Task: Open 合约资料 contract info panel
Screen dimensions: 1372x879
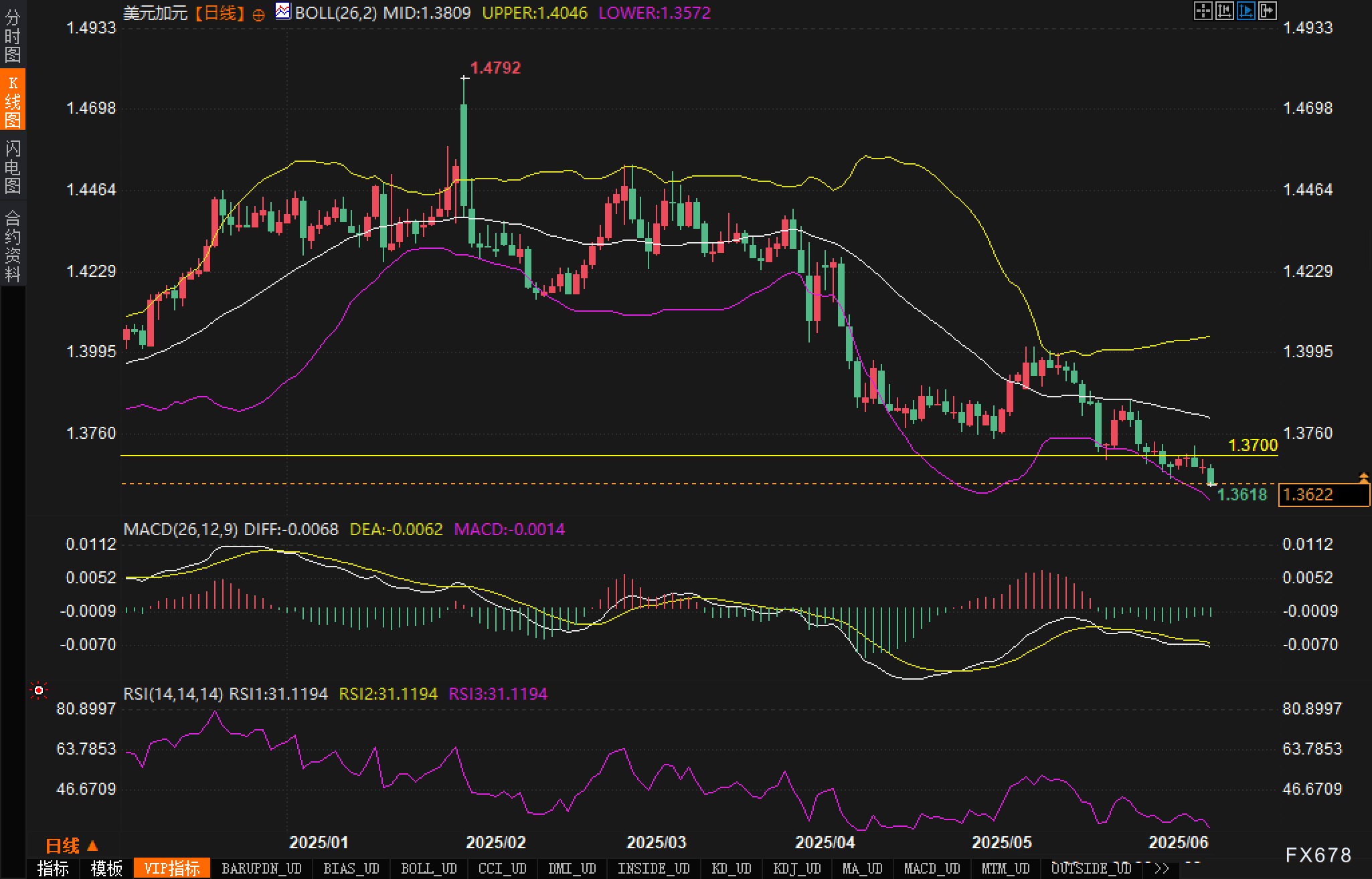Action: (13, 246)
